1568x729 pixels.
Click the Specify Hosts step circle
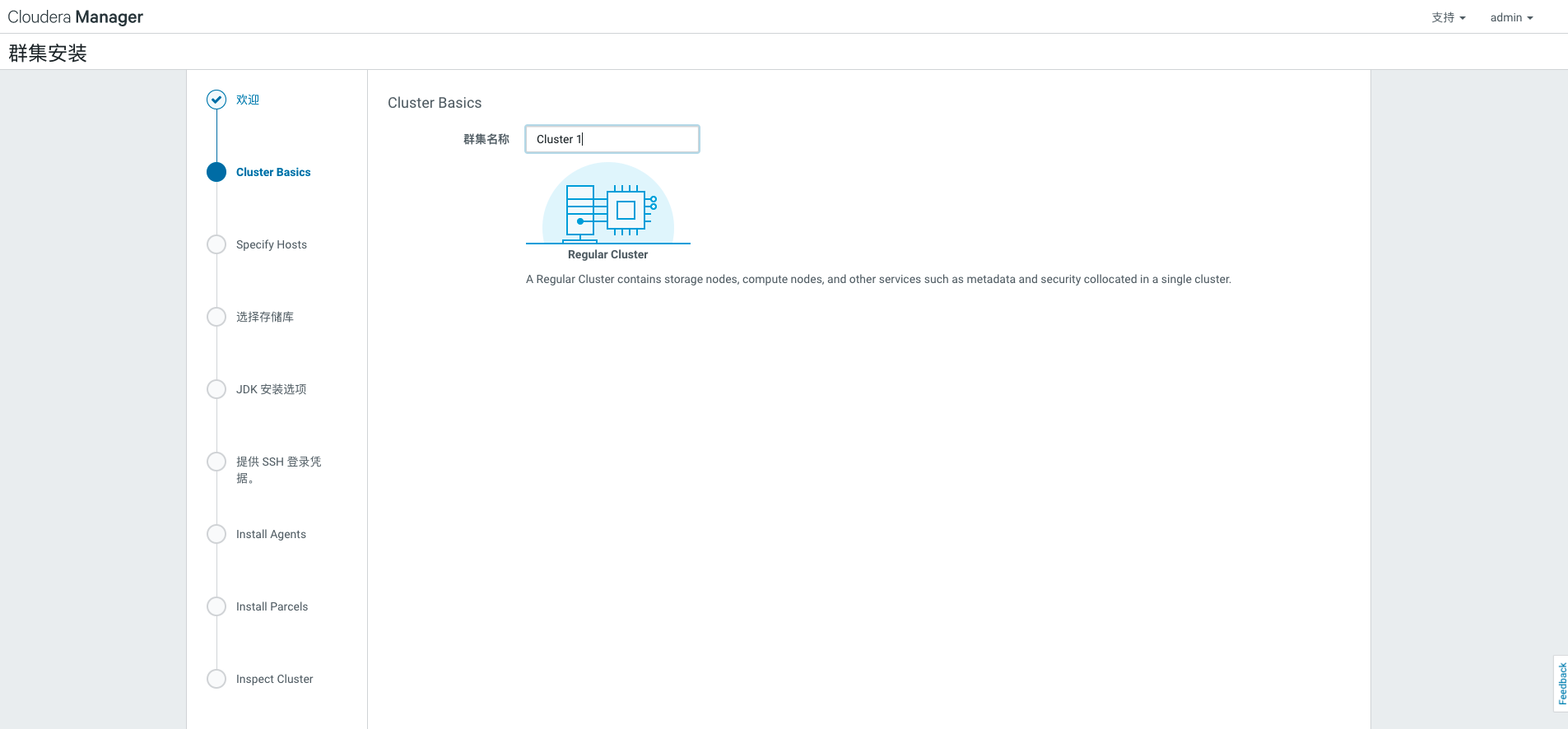point(216,244)
